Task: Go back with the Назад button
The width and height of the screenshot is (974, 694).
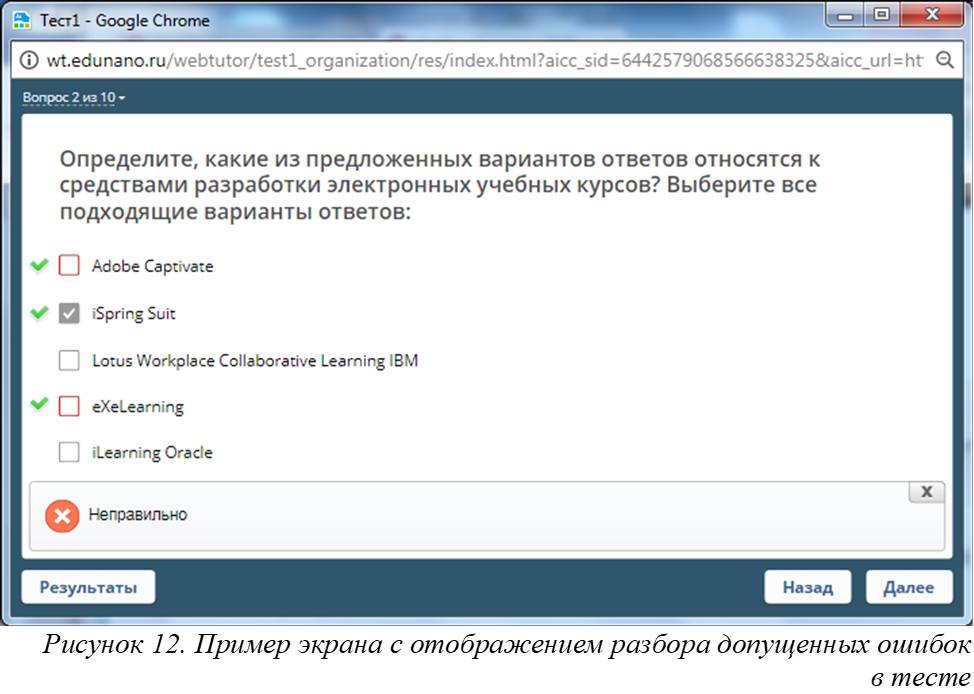Action: tap(807, 588)
